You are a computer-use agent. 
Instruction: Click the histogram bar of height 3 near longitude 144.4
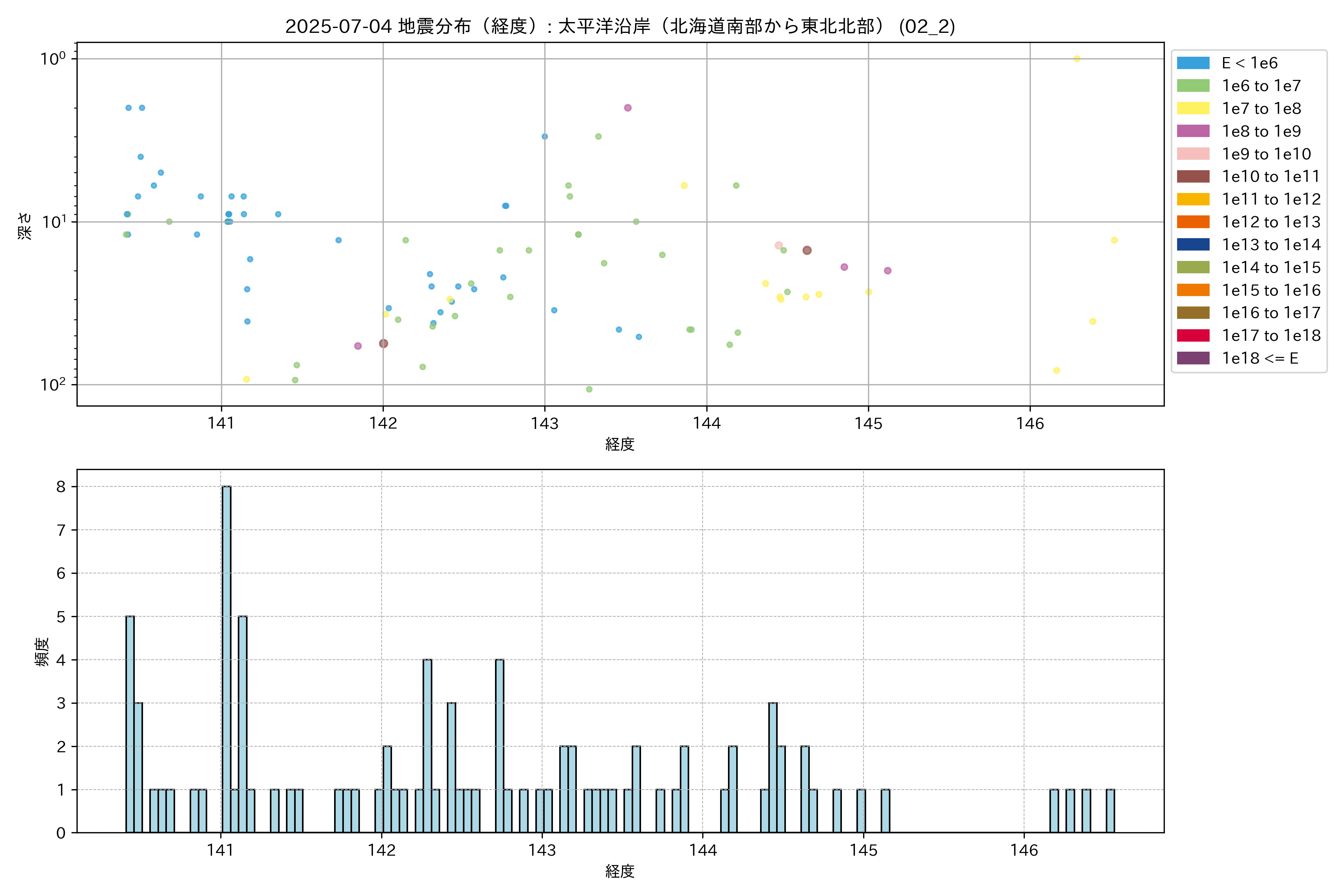coord(772,768)
